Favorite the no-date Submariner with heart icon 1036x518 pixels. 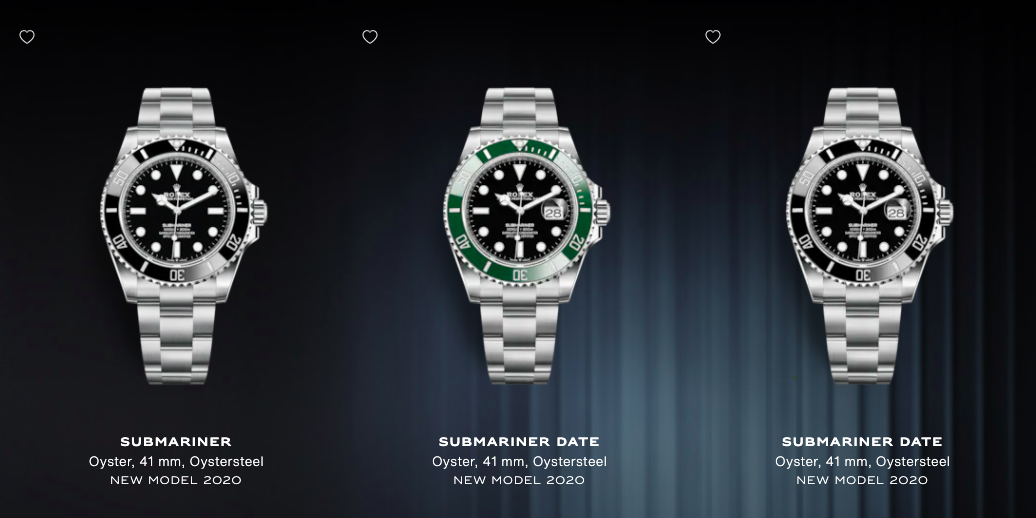point(27,37)
